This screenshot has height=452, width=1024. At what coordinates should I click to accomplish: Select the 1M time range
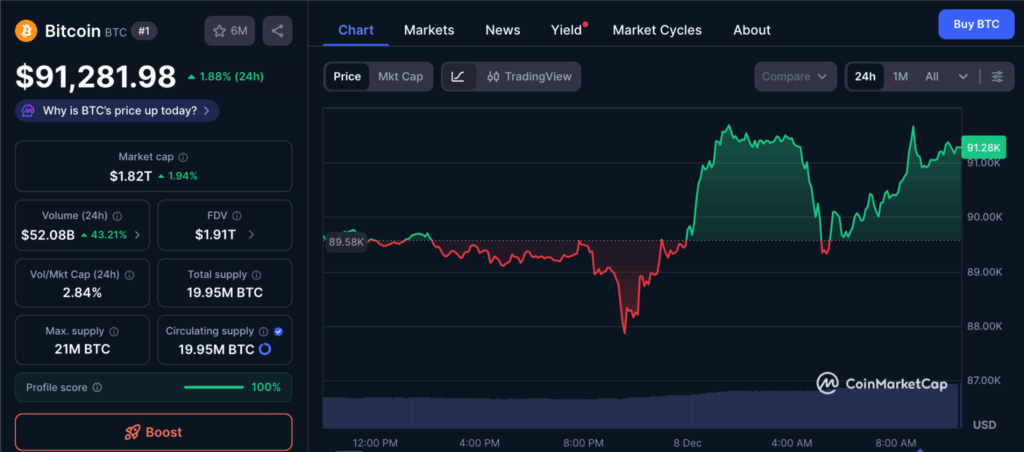coord(900,77)
